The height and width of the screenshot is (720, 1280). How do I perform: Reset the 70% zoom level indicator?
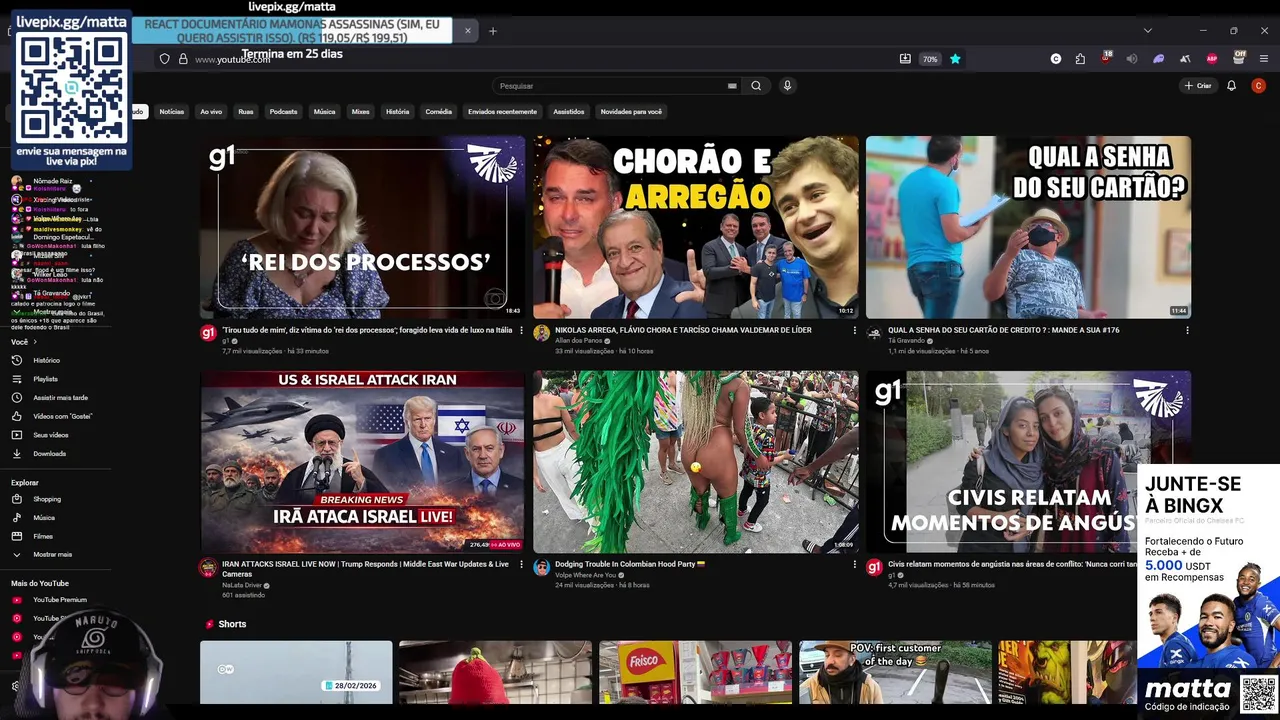(x=930, y=59)
